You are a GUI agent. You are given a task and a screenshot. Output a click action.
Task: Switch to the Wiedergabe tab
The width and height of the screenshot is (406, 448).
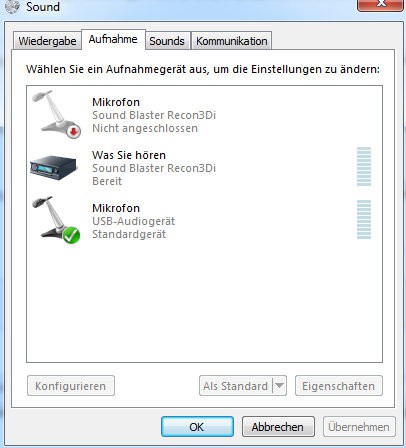pyautogui.click(x=47, y=41)
